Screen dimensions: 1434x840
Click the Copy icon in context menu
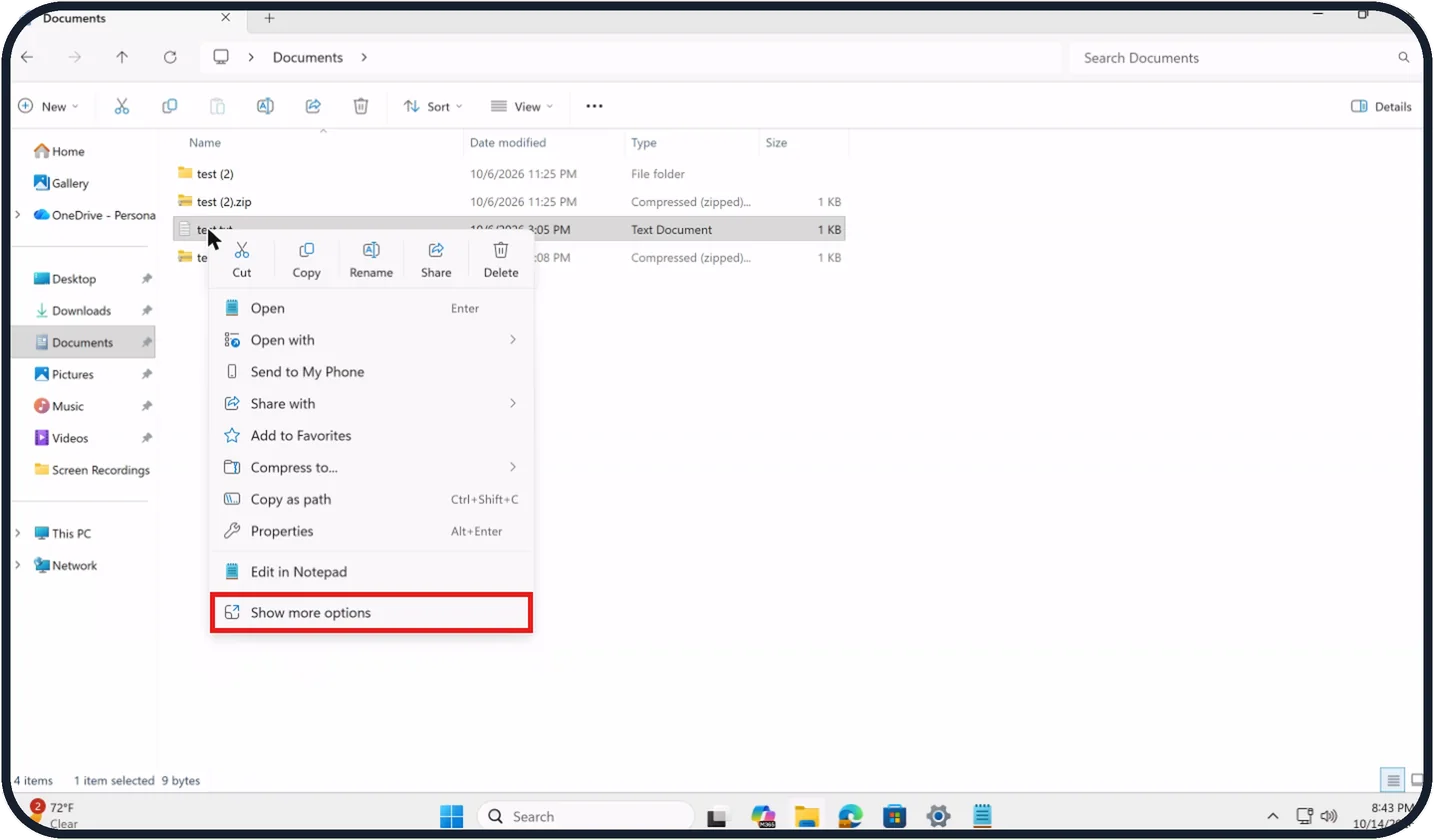click(x=306, y=251)
